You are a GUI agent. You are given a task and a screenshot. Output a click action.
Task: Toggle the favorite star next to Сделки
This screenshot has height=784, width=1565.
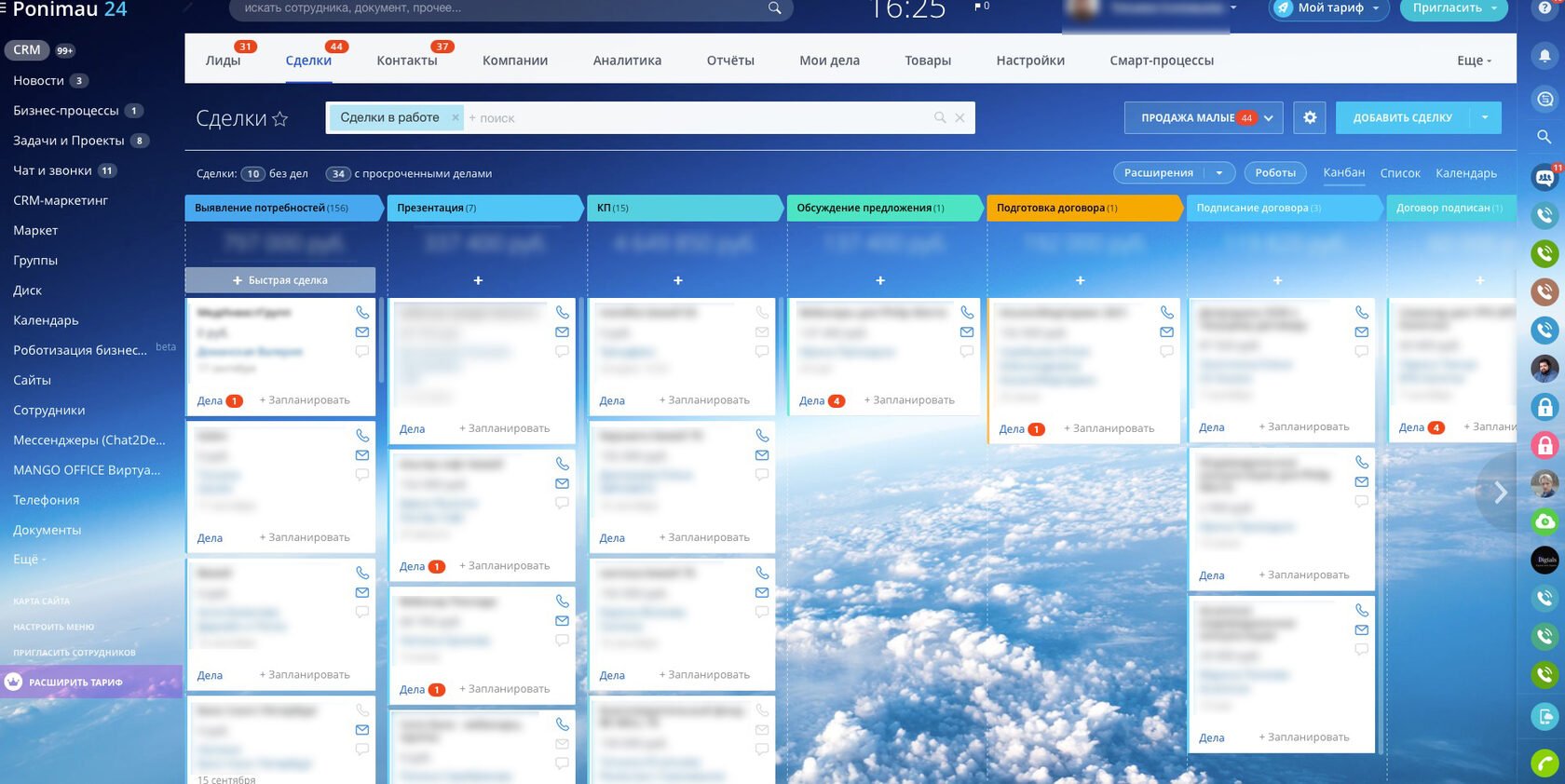pos(279,119)
